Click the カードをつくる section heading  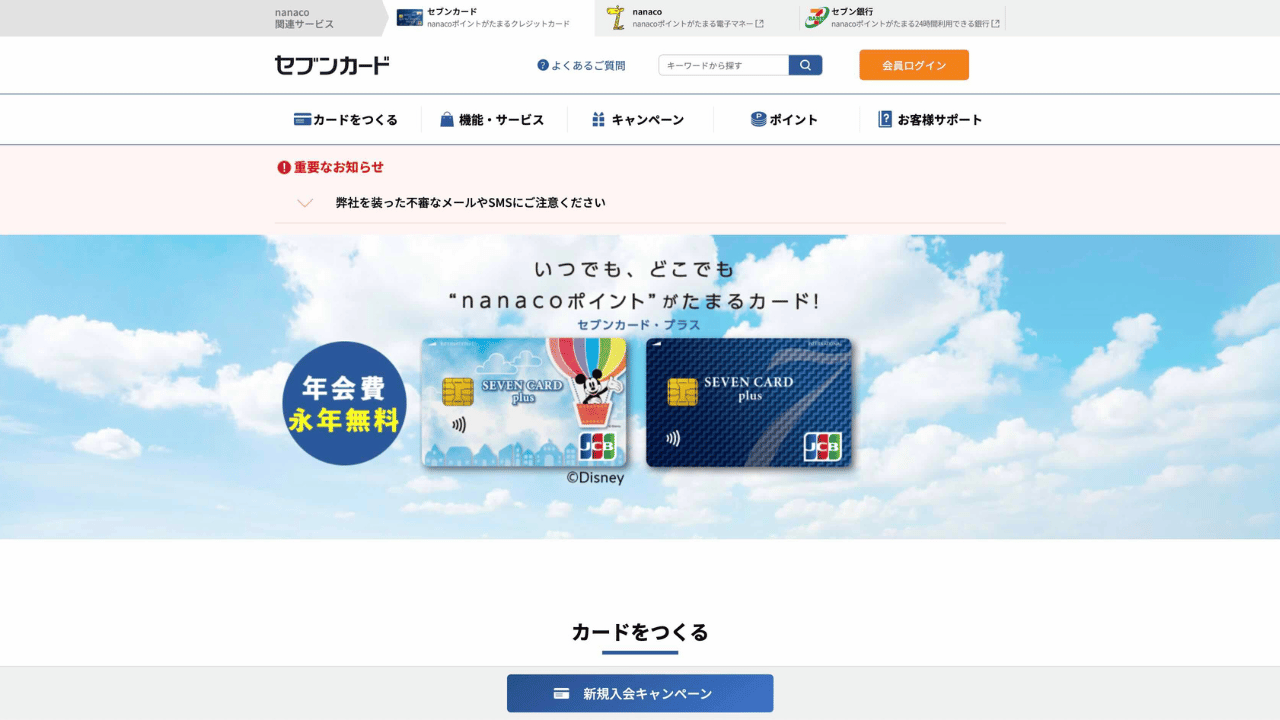pyautogui.click(x=640, y=632)
